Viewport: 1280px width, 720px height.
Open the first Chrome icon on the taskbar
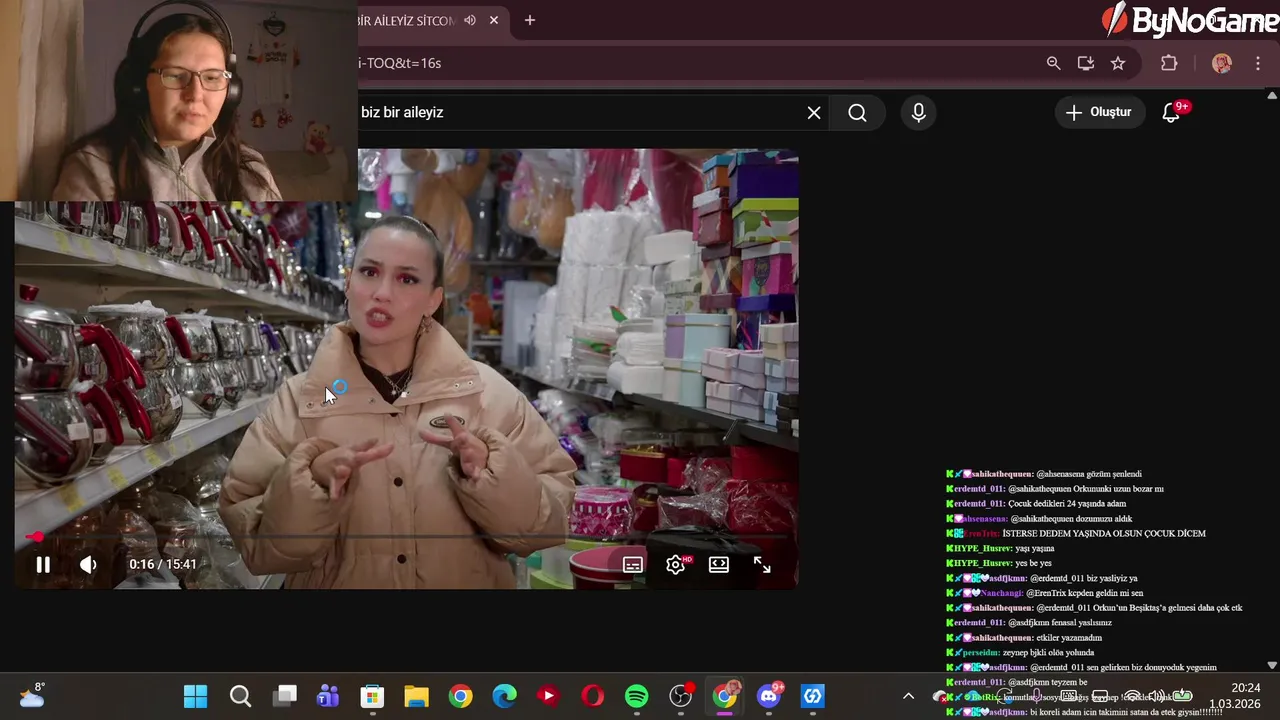460,696
